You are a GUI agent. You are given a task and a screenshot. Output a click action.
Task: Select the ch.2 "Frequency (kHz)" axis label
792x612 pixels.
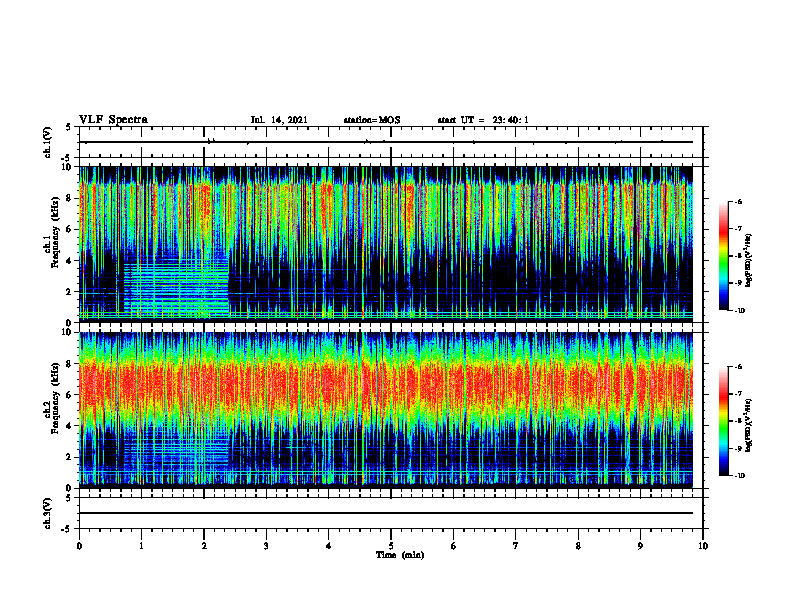click(55, 399)
